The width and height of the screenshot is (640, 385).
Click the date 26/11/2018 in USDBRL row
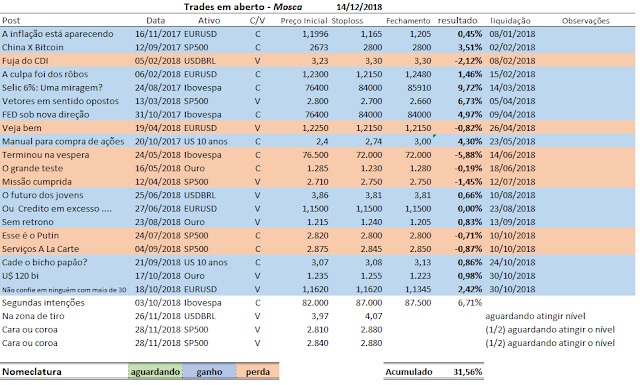(x=158, y=316)
